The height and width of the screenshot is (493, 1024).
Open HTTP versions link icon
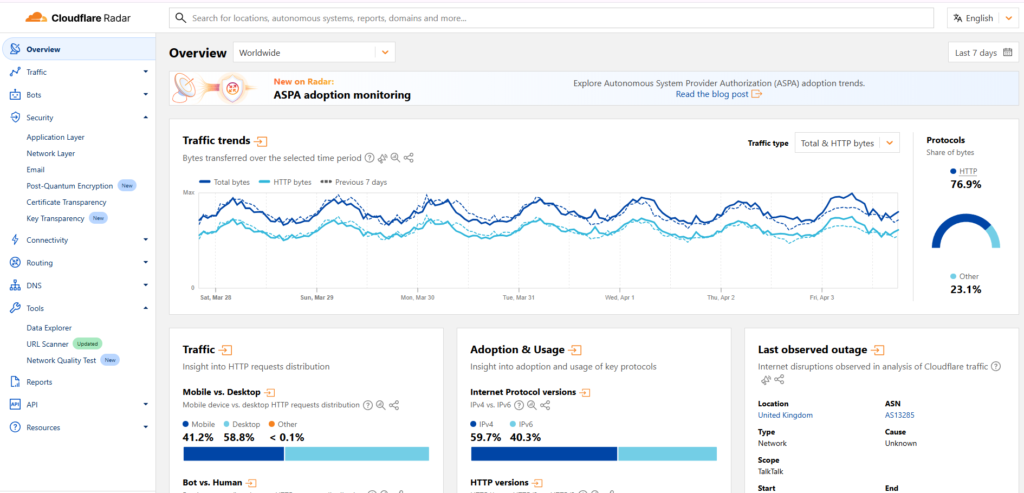pyautogui.click(x=537, y=483)
